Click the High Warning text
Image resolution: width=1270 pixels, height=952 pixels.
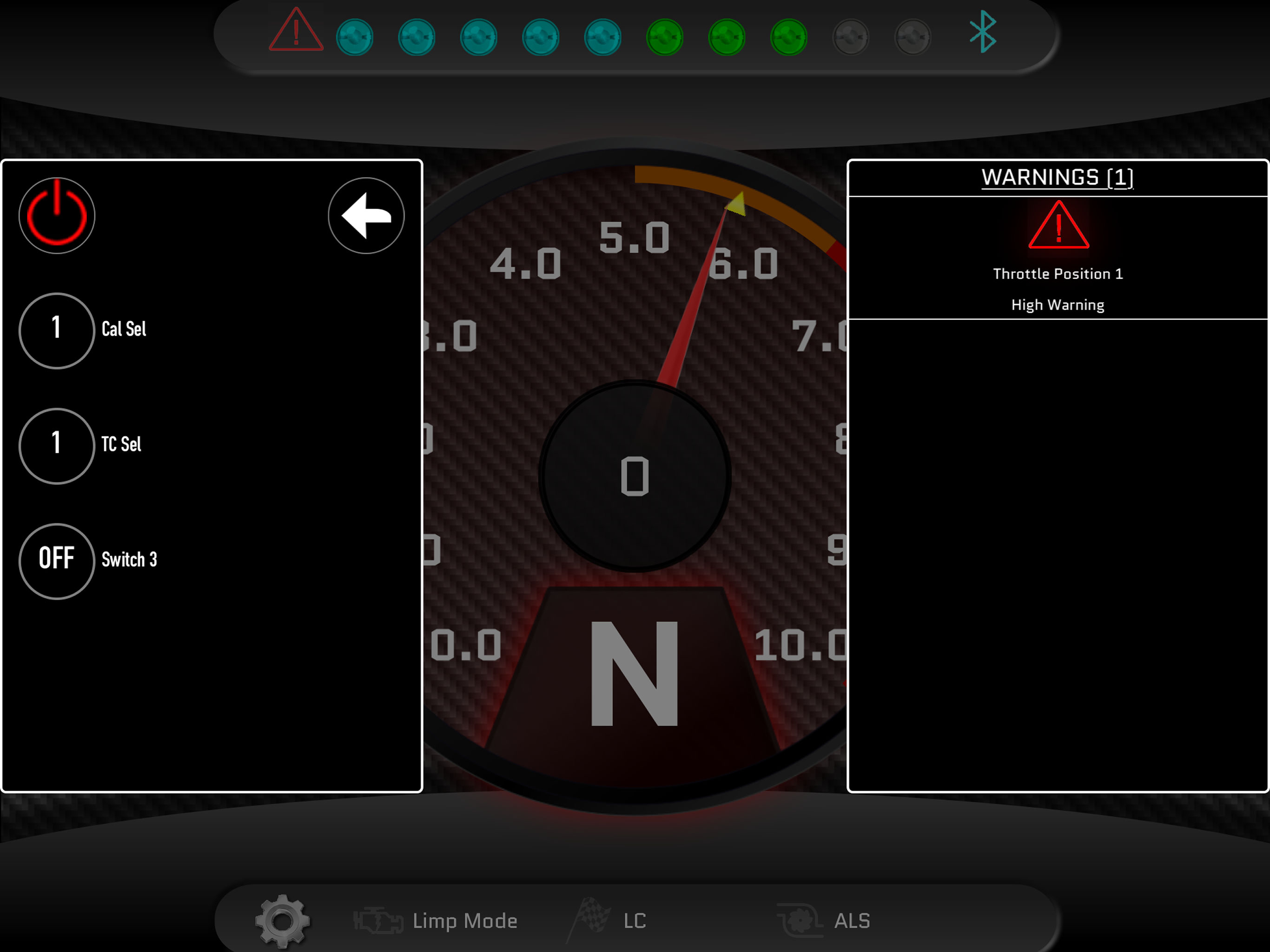coord(1058,305)
